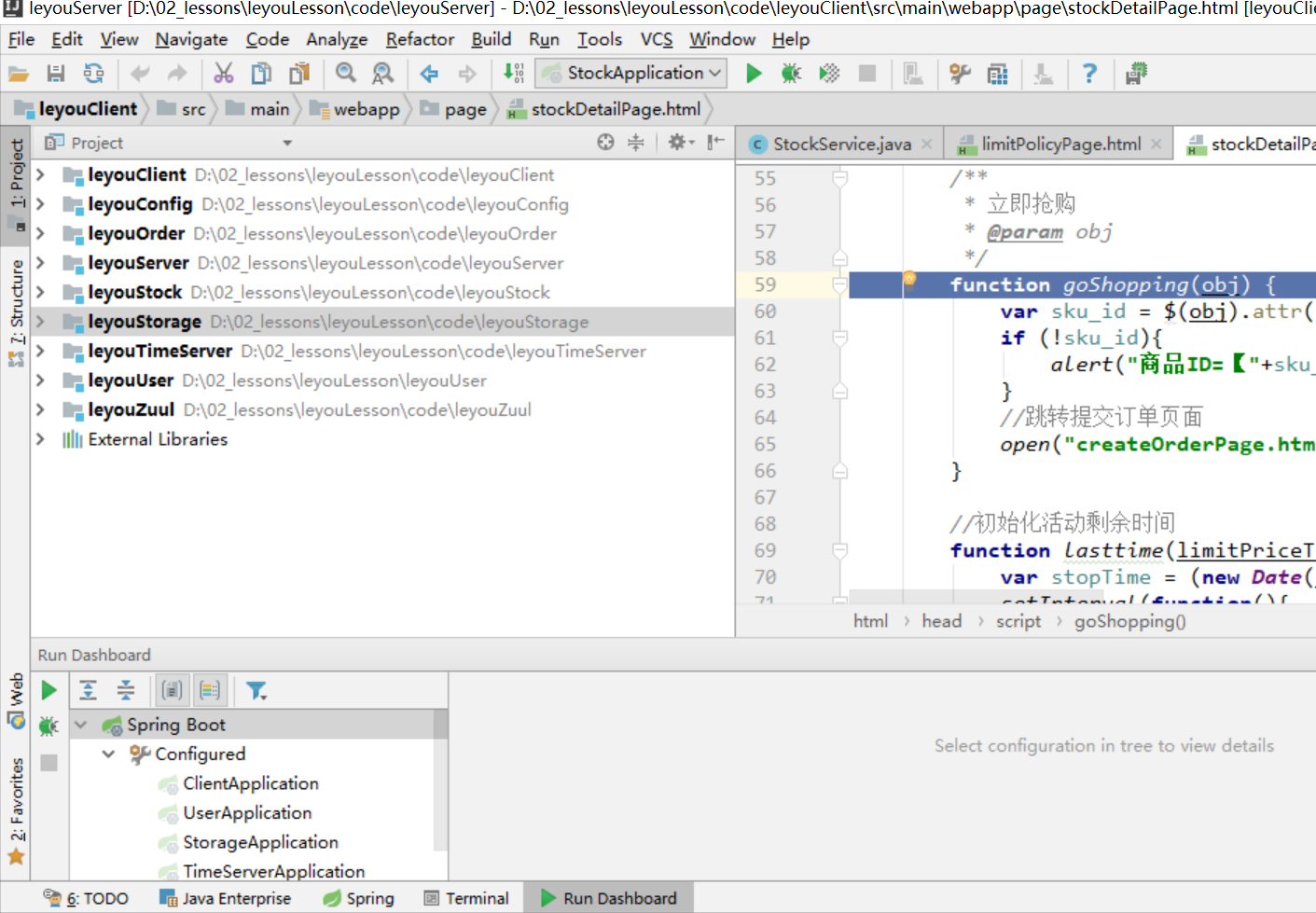Click the Build Project icon
The width and height of the screenshot is (1316, 913).
pos(514,74)
